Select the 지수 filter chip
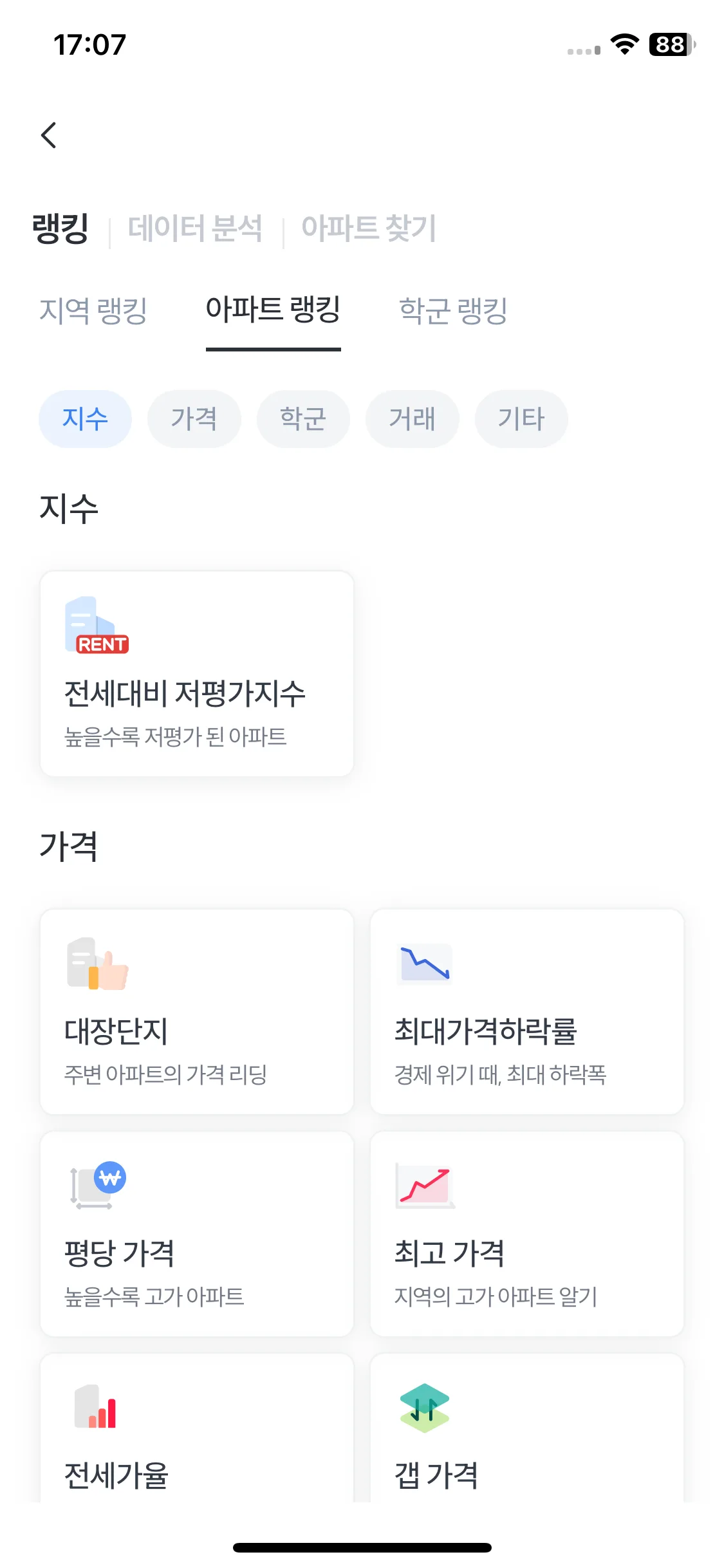This screenshot has width=724, height=1568. coord(85,419)
